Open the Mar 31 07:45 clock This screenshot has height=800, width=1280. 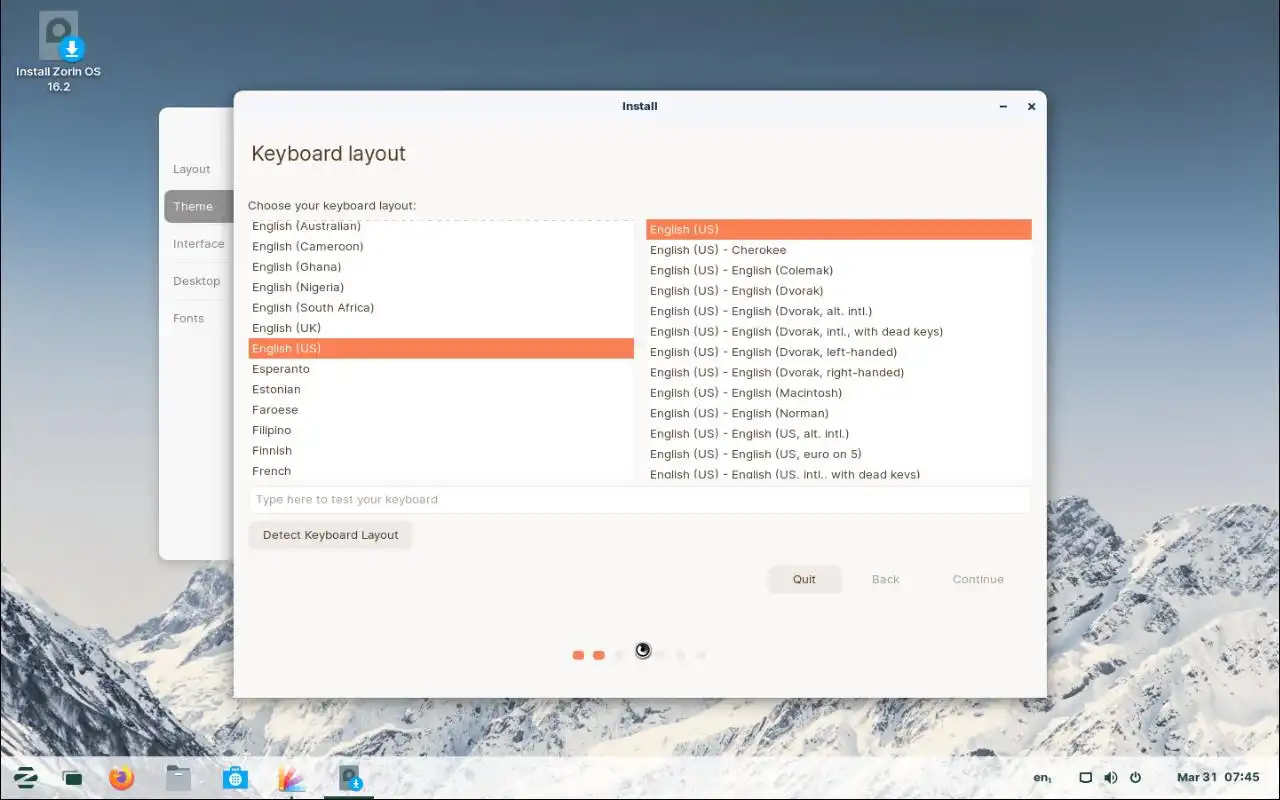(x=1218, y=778)
